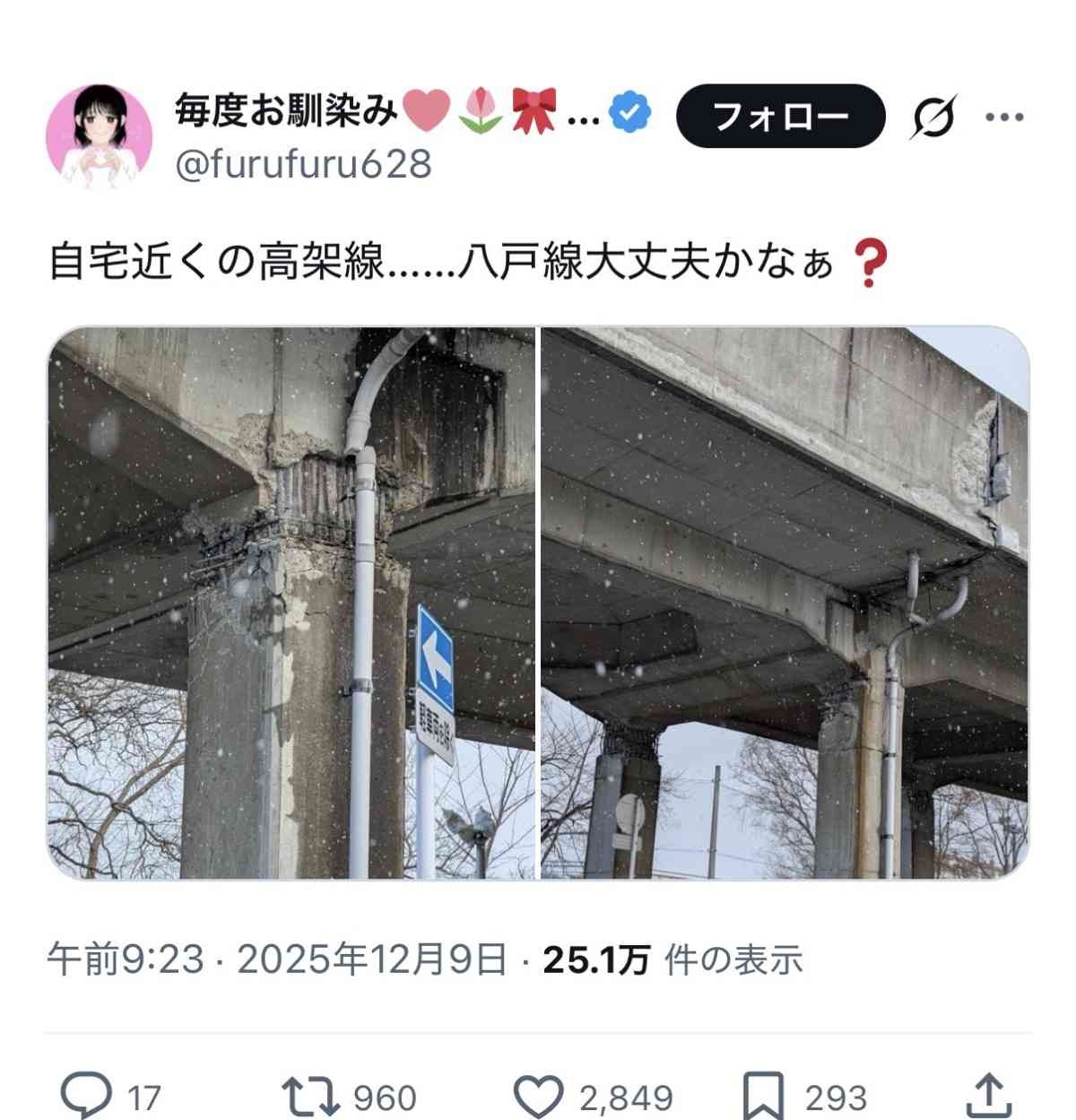This screenshot has width=1076, height=1120.
Task: Open the share upload icon
Action: tap(987, 1096)
